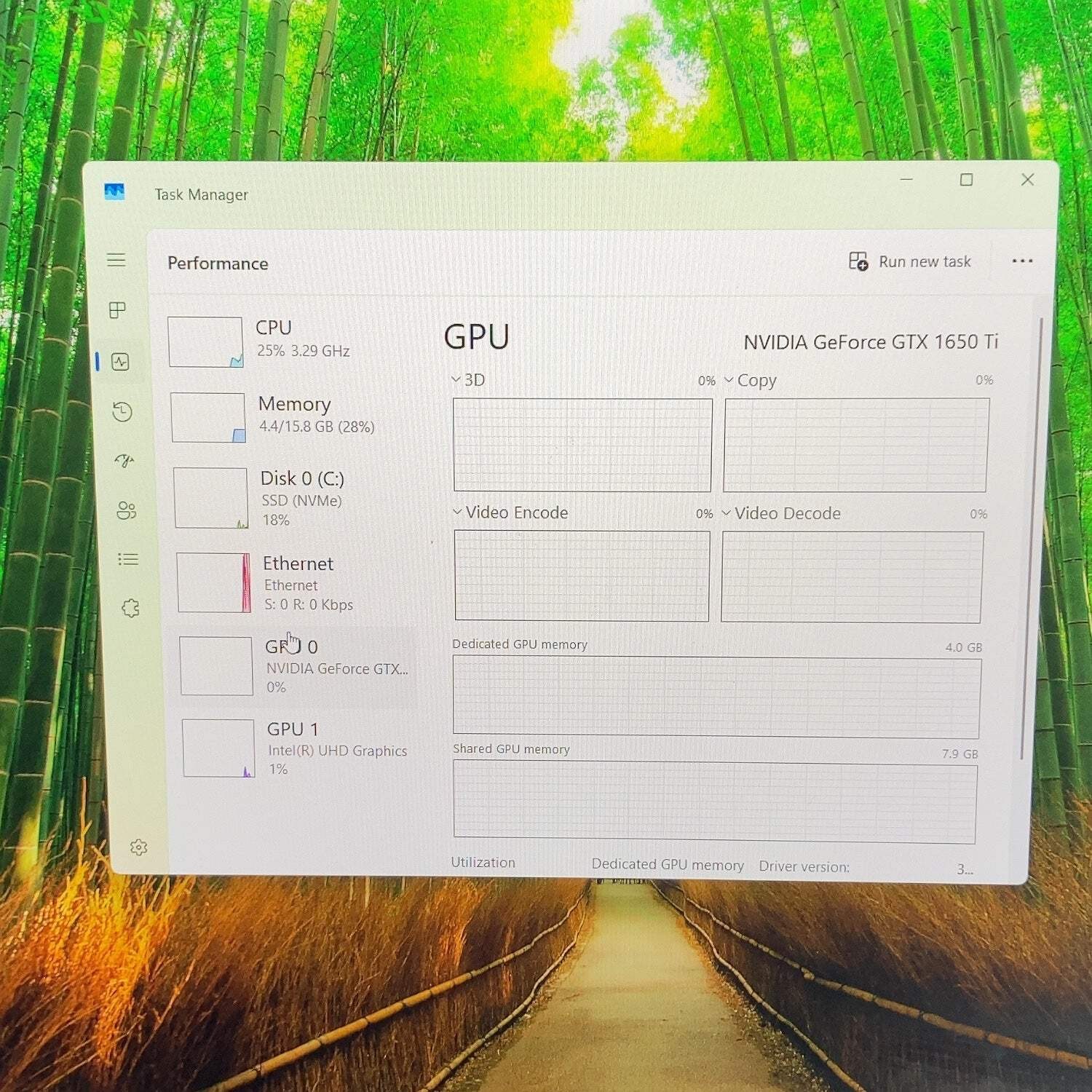This screenshot has height=1092, width=1092.
Task: Click the Memory mini graph thumbnail
Action: click(x=208, y=418)
